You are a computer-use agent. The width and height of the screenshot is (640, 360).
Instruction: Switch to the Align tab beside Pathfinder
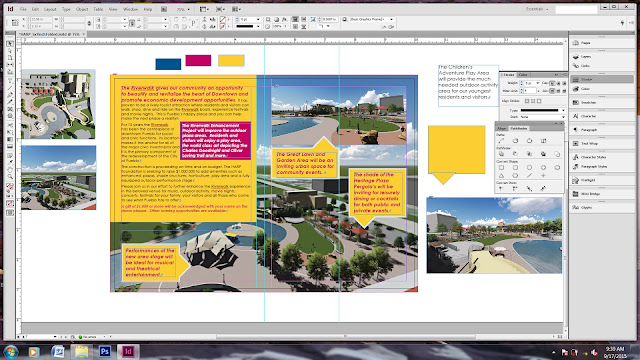(501, 128)
